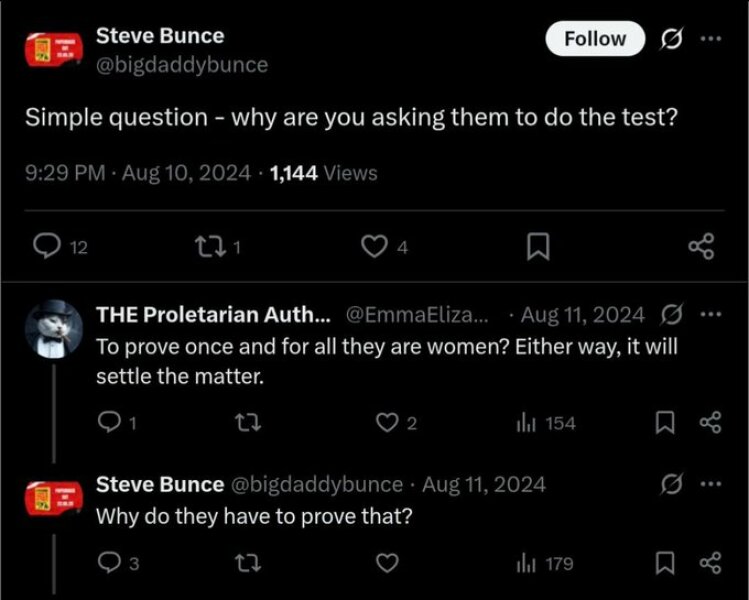
Task: Open more options menu on main tweet
Action: (x=709, y=39)
